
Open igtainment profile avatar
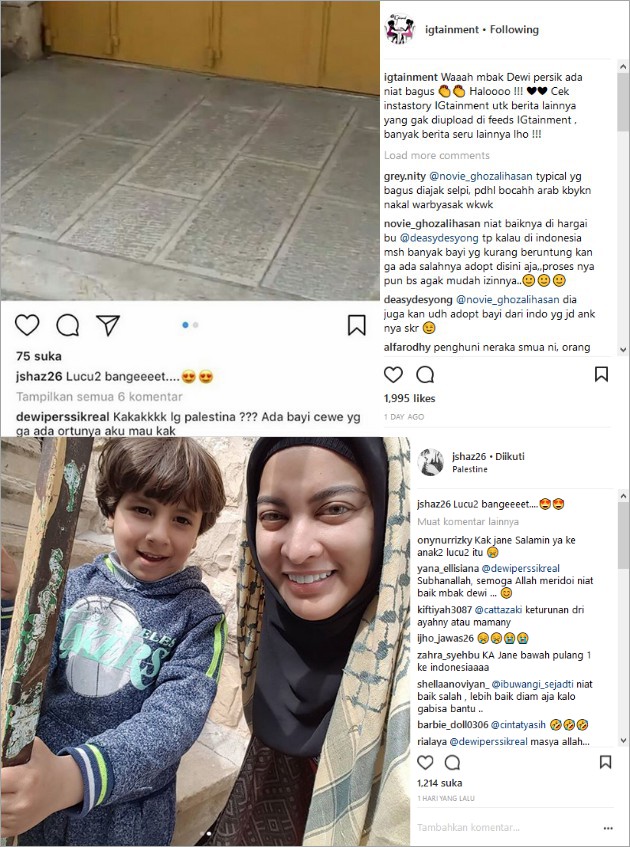pyautogui.click(x=400, y=29)
